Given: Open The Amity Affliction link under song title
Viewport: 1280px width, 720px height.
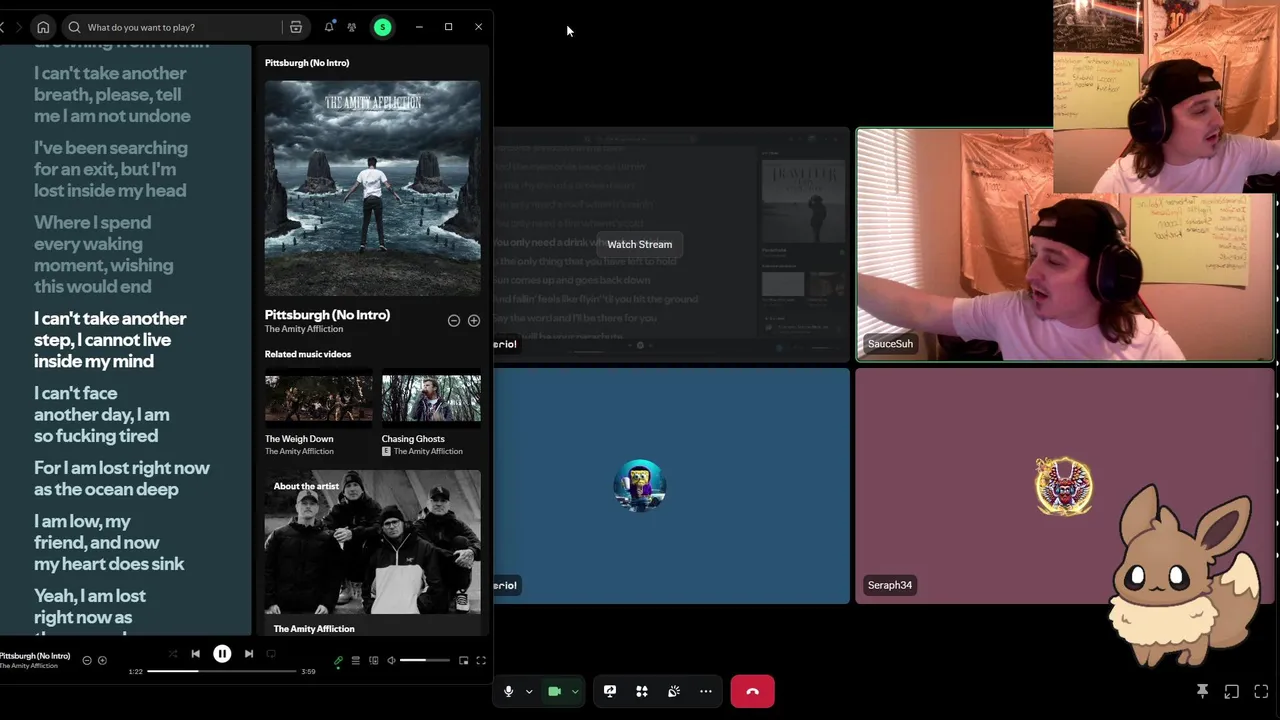Looking at the screenshot, I should (304, 329).
